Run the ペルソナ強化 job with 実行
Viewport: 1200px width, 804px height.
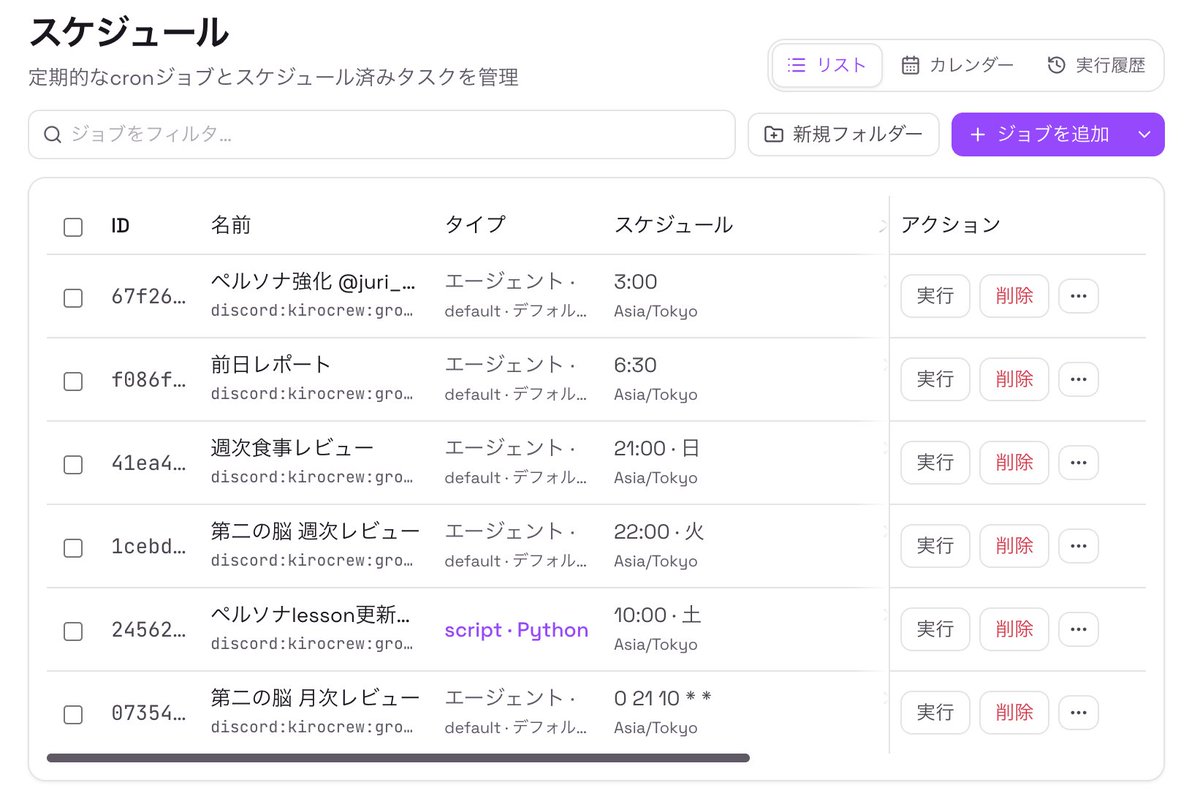[x=935, y=296]
